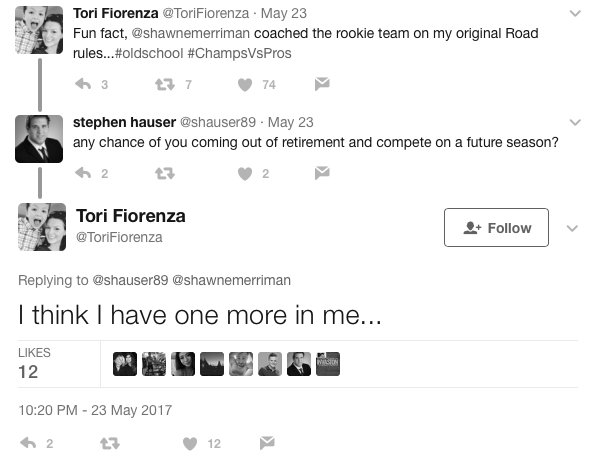Like the first tweet with 74 likes
The image size is (612, 475).
245,85
